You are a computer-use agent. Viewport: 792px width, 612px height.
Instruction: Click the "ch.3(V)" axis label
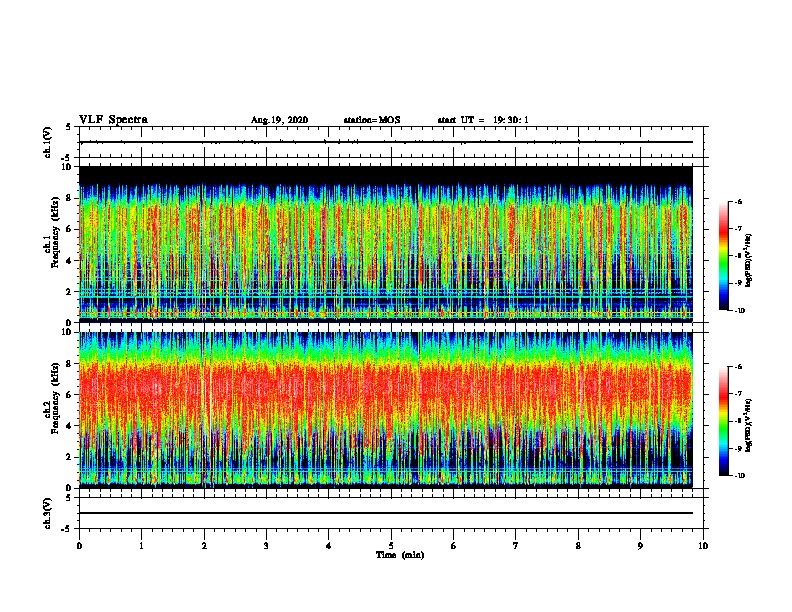point(48,514)
